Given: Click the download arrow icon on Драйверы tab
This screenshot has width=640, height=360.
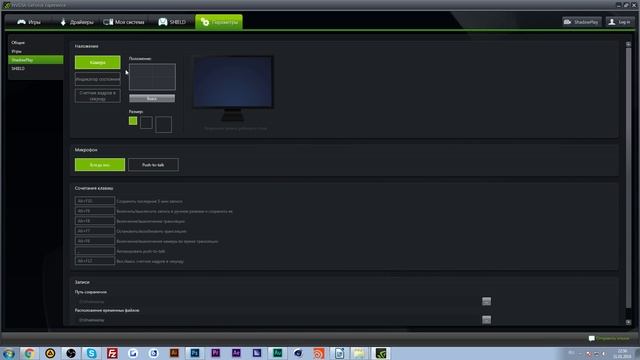Looking at the screenshot, I should pyautogui.click(x=63, y=22).
